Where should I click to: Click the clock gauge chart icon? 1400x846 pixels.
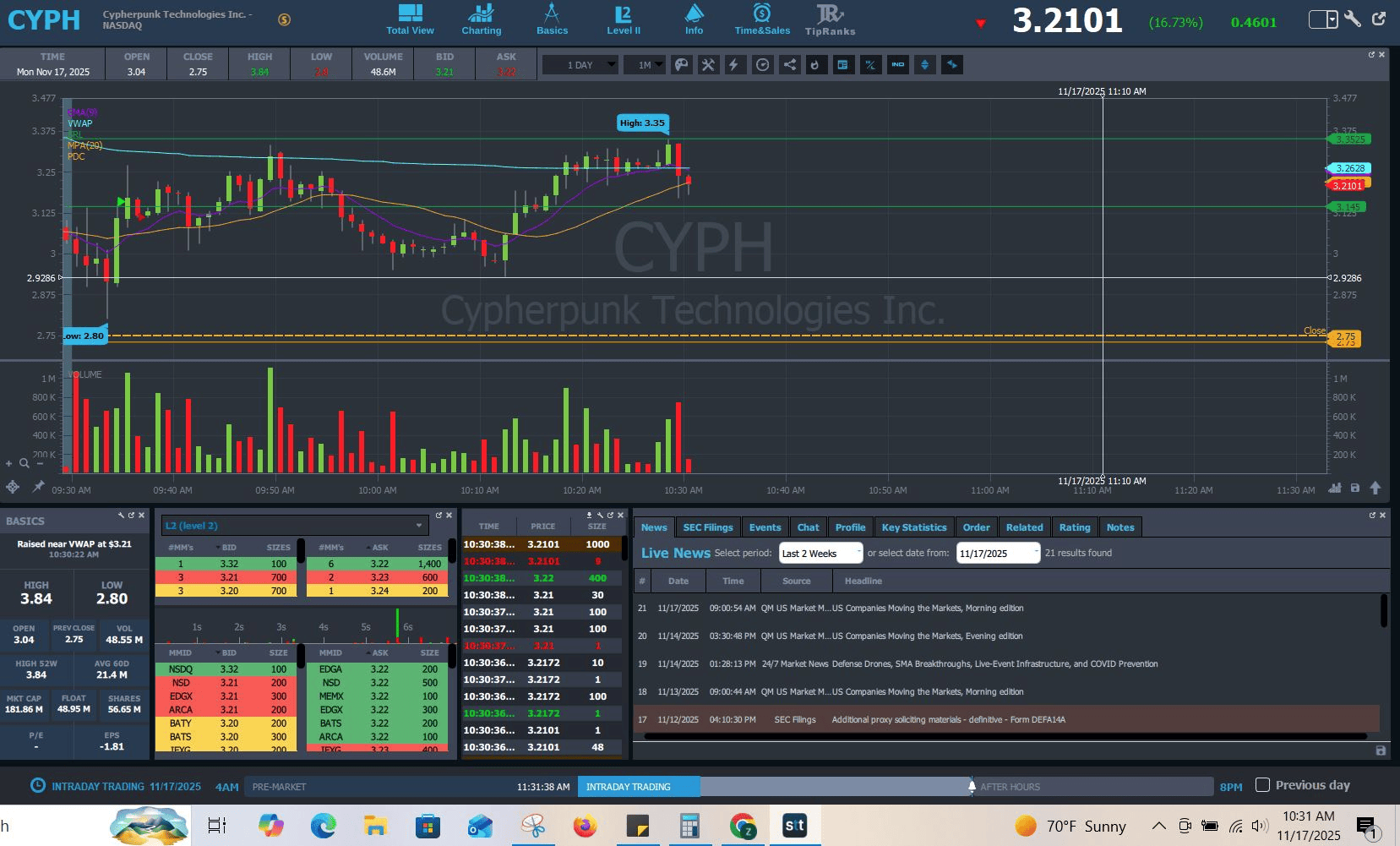tap(762, 65)
